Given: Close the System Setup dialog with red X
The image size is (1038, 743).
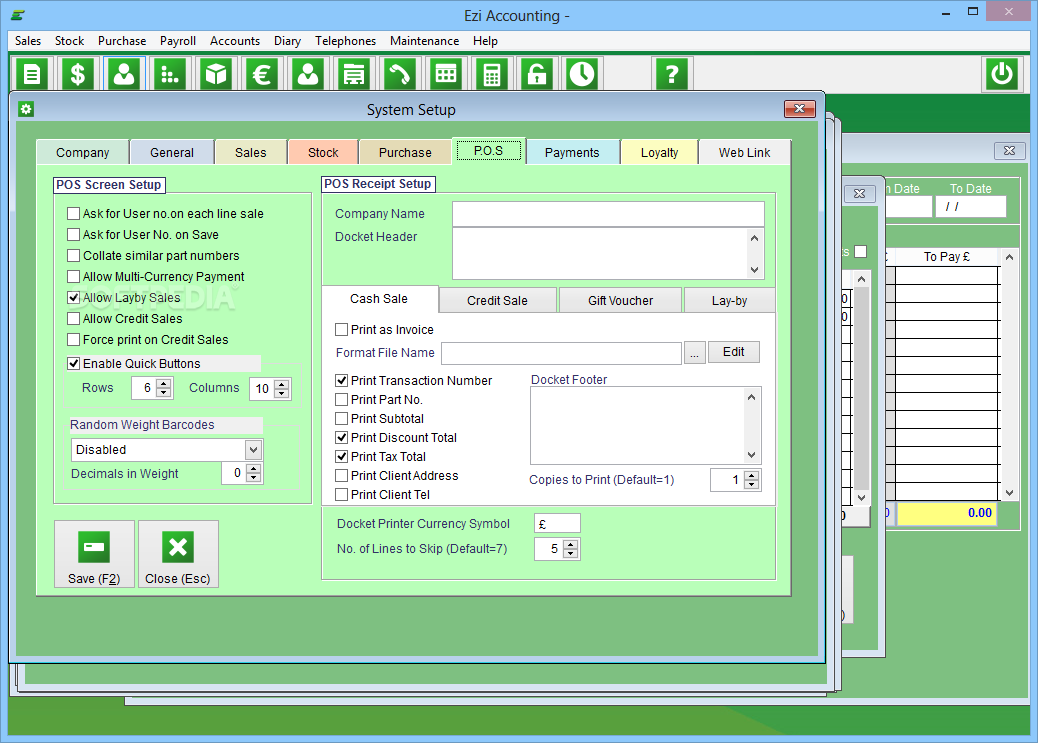Looking at the screenshot, I should (x=800, y=109).
